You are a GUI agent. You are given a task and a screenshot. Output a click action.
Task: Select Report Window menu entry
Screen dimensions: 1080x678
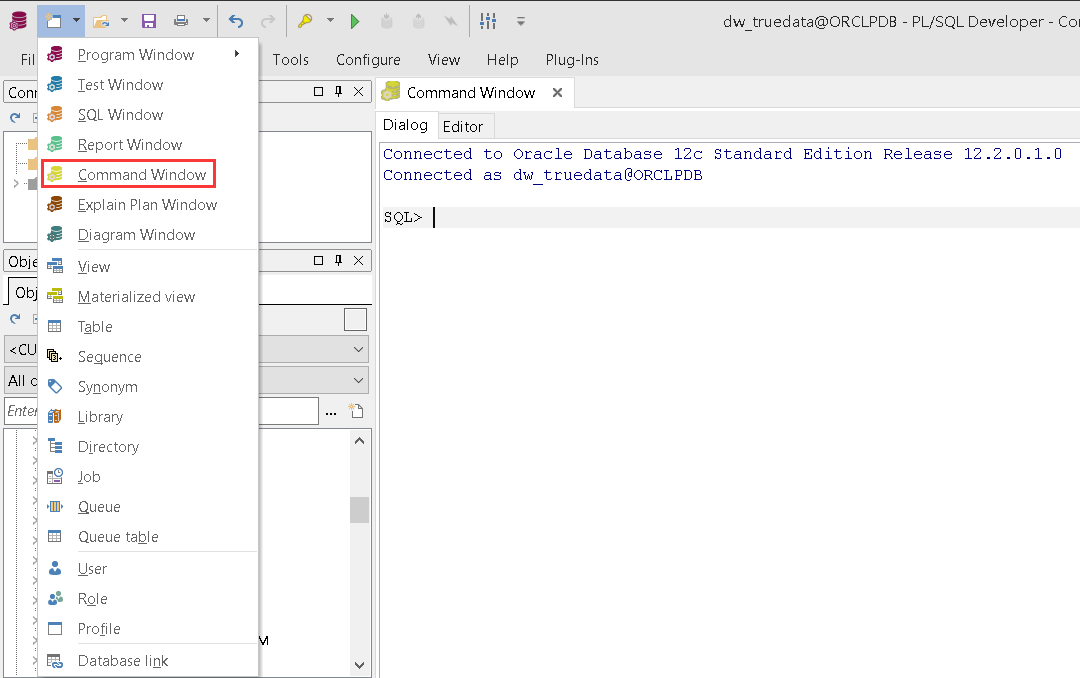click(148, 145)
